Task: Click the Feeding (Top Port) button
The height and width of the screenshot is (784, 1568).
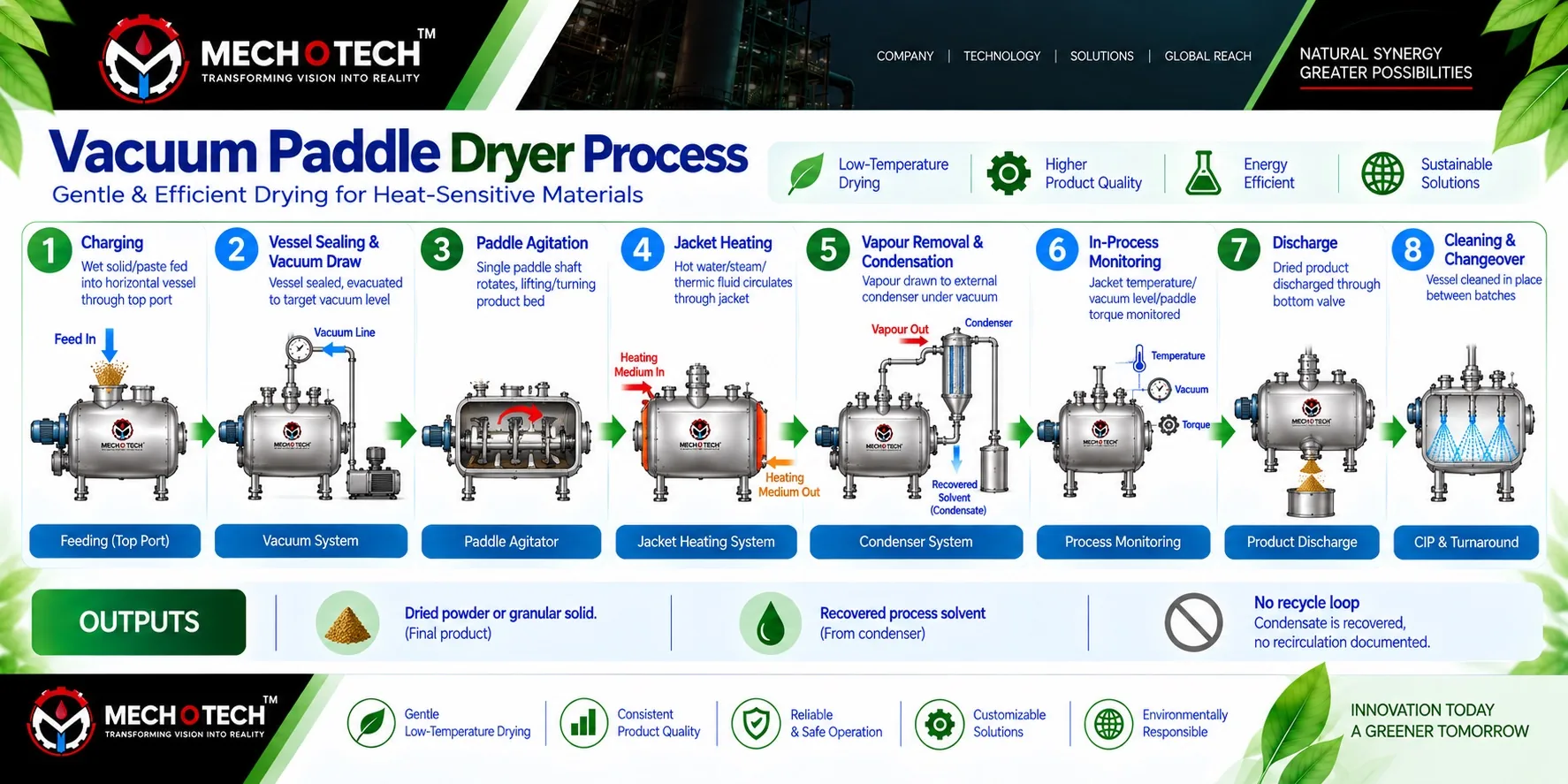Action: (x=115, y=541)
